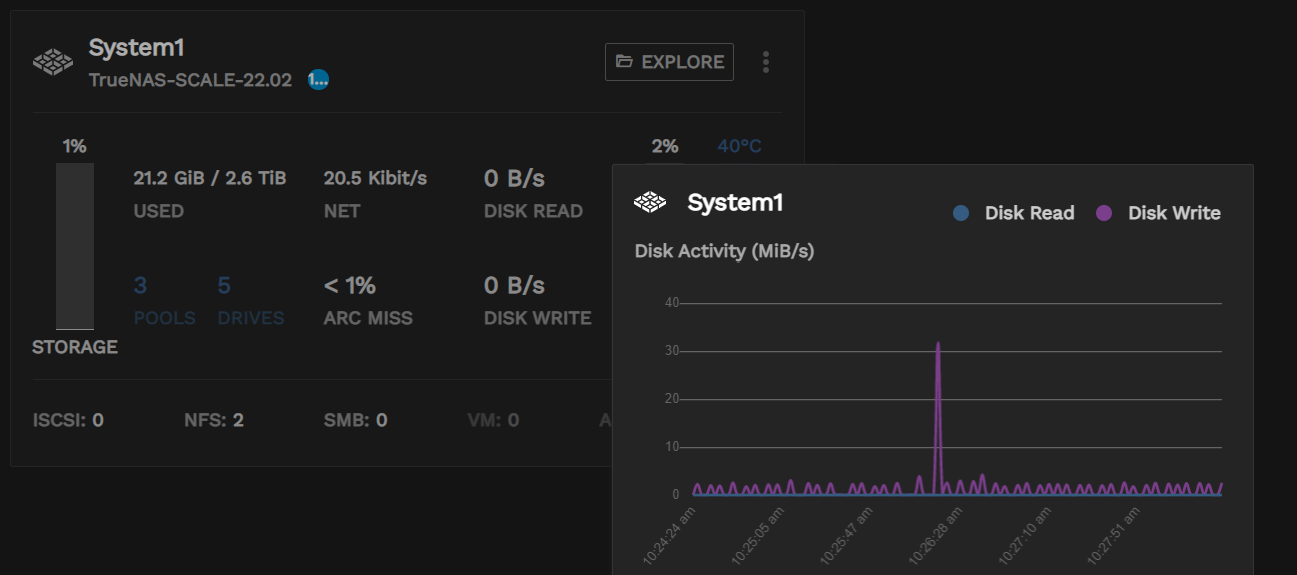Click the < 1% ARC MISS statistic
1297x575 pixels.
coord(350,286)
